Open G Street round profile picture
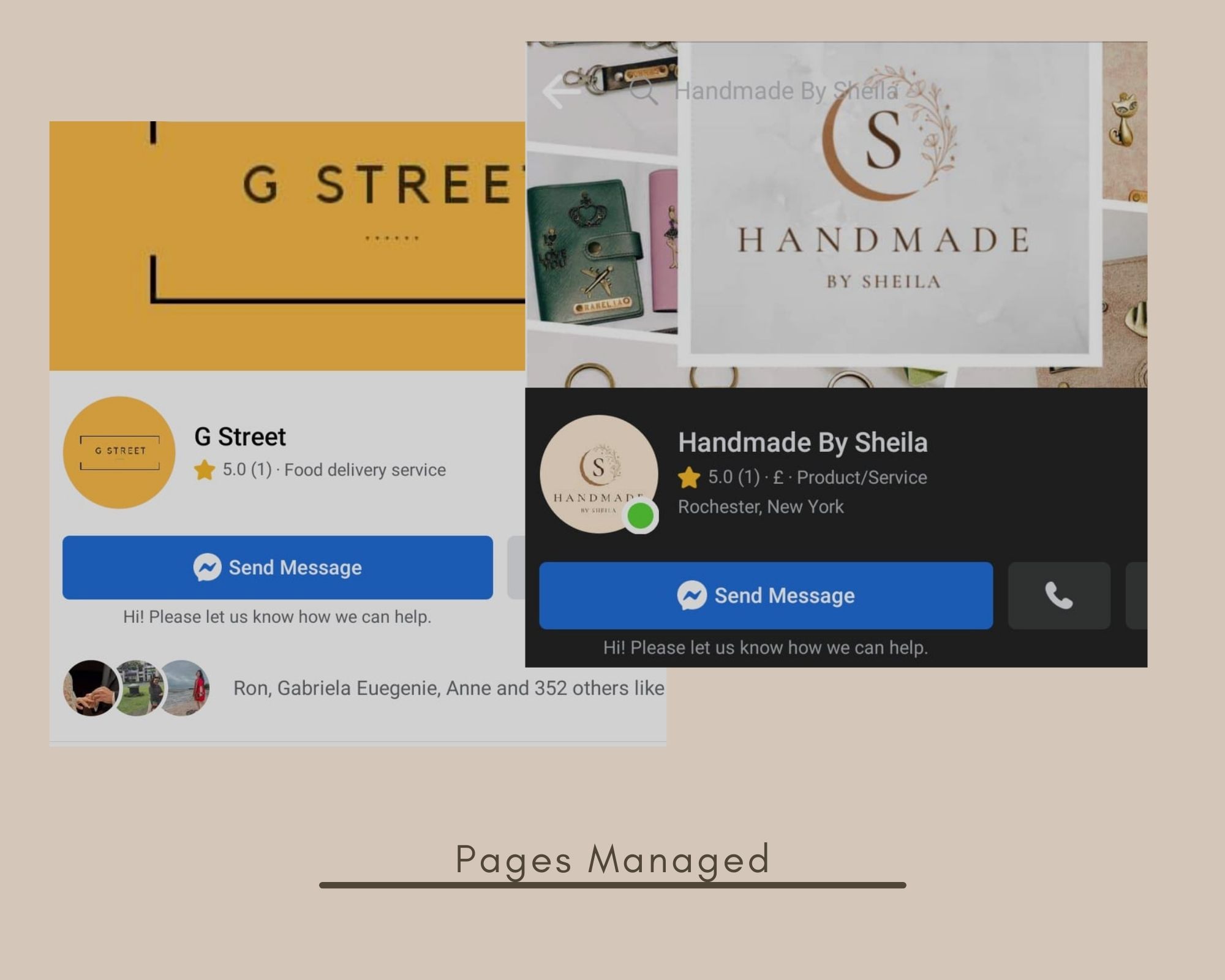This screenshot has width=1225, height=980. pyautogui.click(x=119, y=453)
